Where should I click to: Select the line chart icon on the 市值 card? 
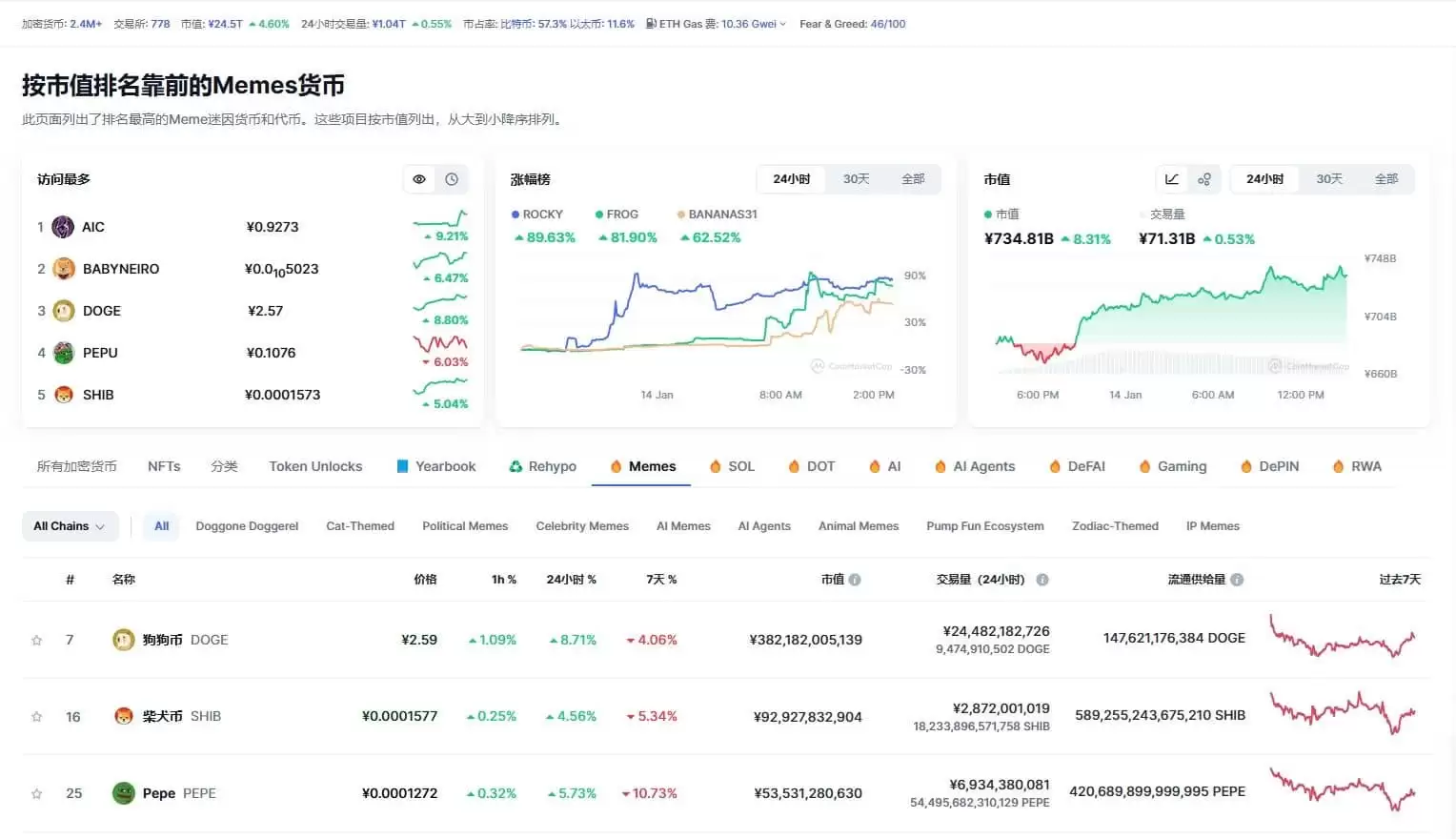[x=1172, y=178]
